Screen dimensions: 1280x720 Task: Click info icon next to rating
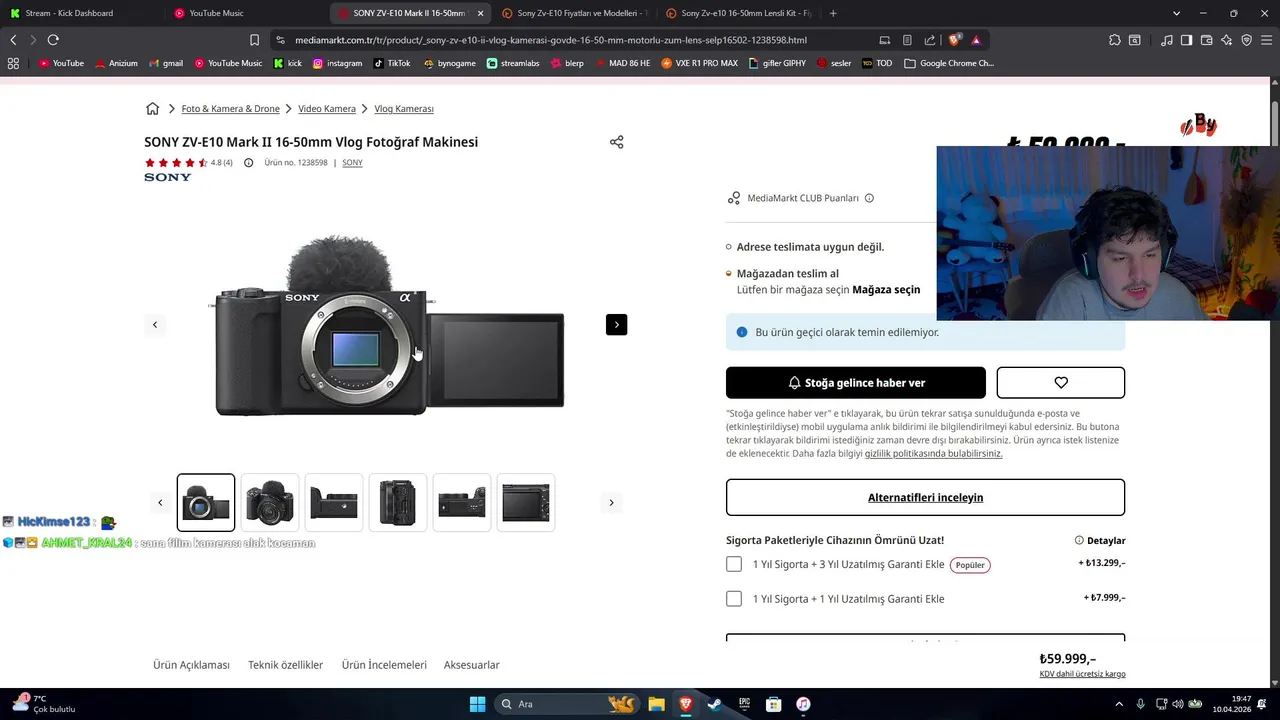pos(248,163)
